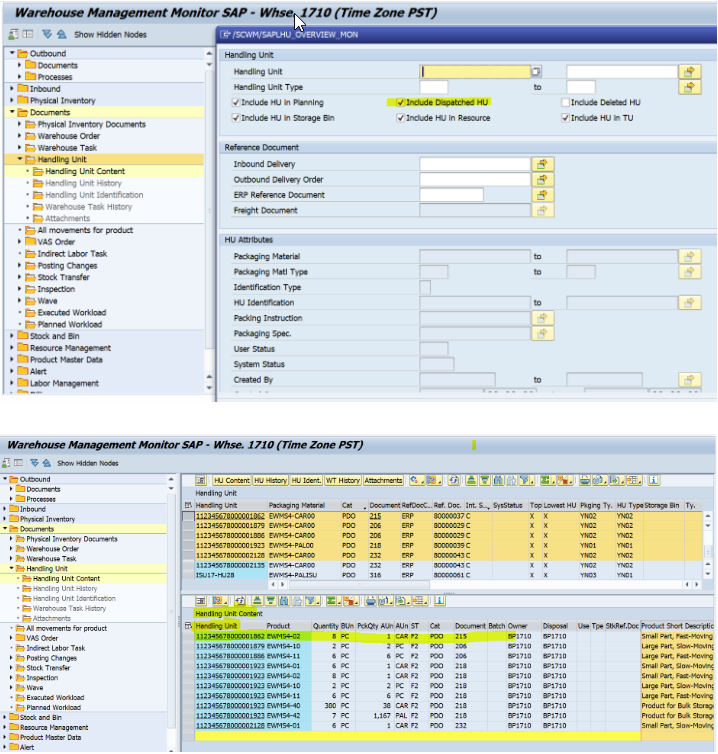Image resolution: width=718 pixels, height=754 pixels.
Task: Click Sort Ascending icon in Handling Unit Content toolbar
Action: click(257, 601)
